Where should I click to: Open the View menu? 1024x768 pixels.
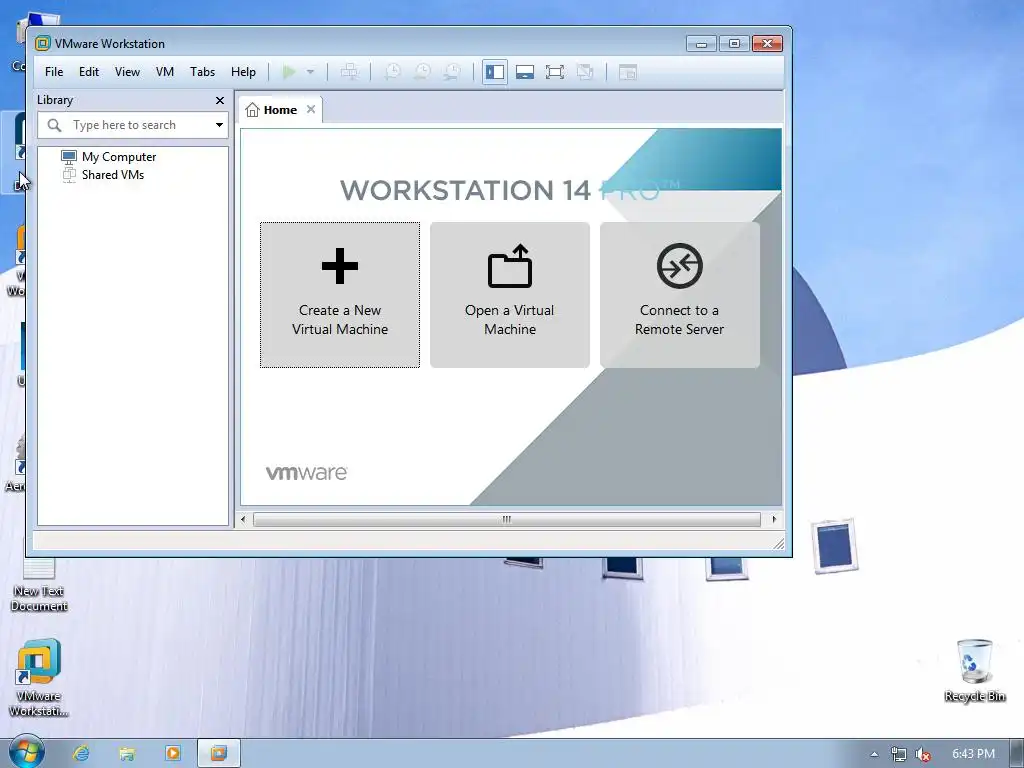[x=127, y=72]
